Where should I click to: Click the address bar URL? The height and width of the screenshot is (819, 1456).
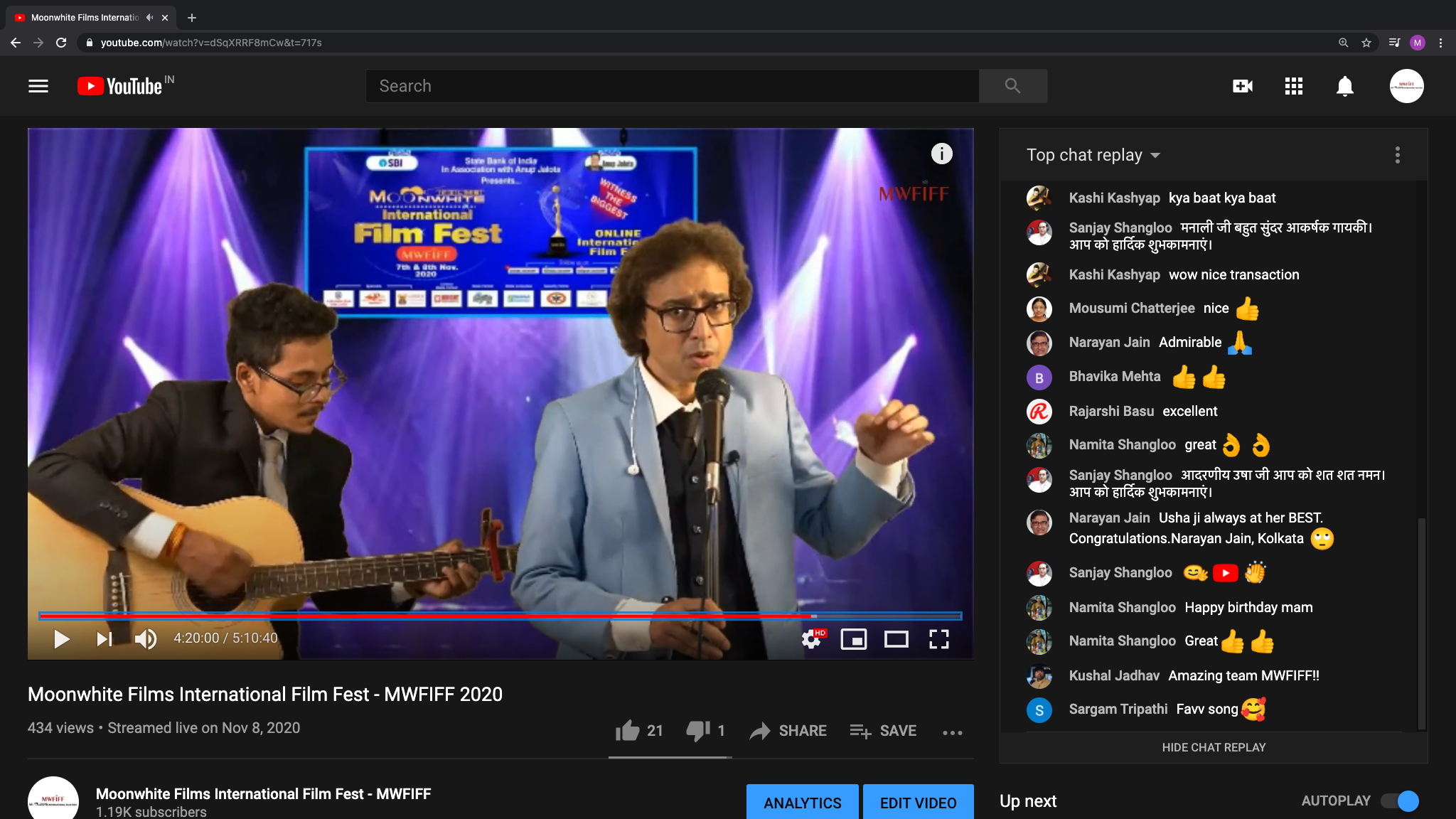point(211,43)
